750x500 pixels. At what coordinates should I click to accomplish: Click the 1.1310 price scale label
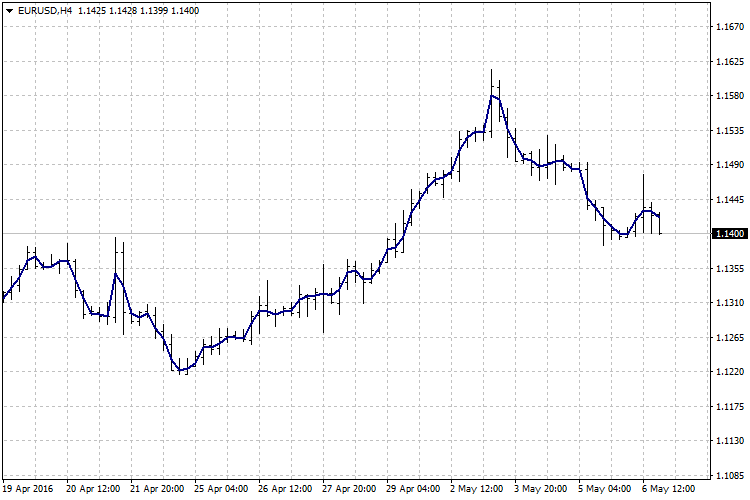[x=730, y=302]
